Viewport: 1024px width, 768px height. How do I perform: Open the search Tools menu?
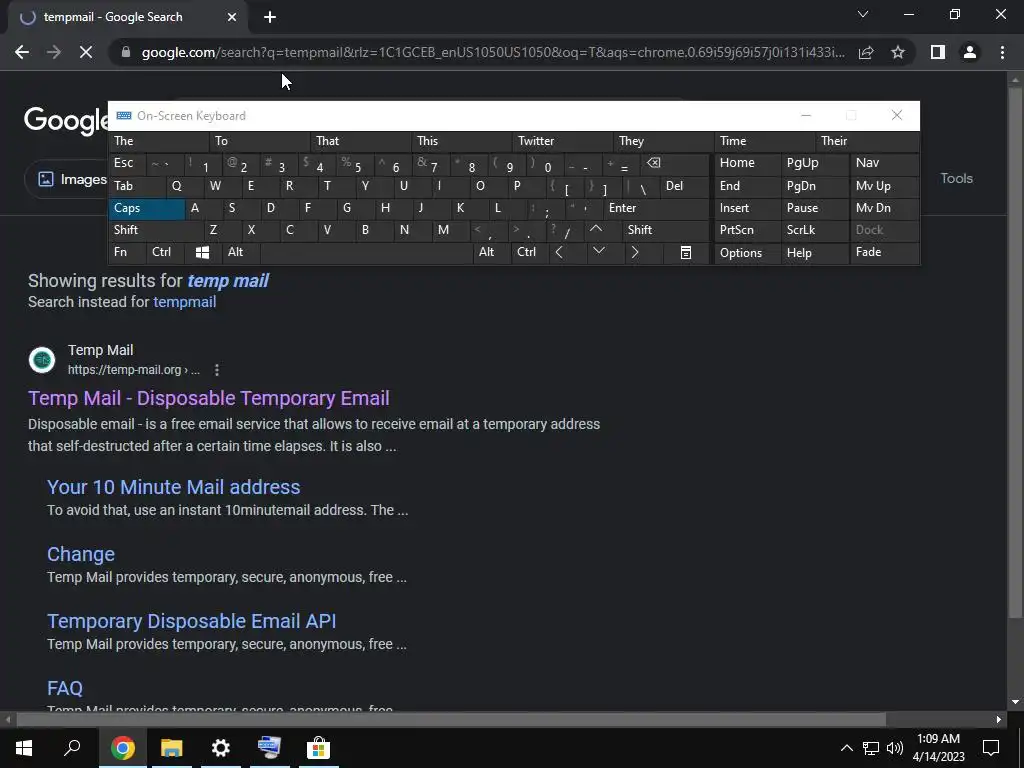point(956,178)
